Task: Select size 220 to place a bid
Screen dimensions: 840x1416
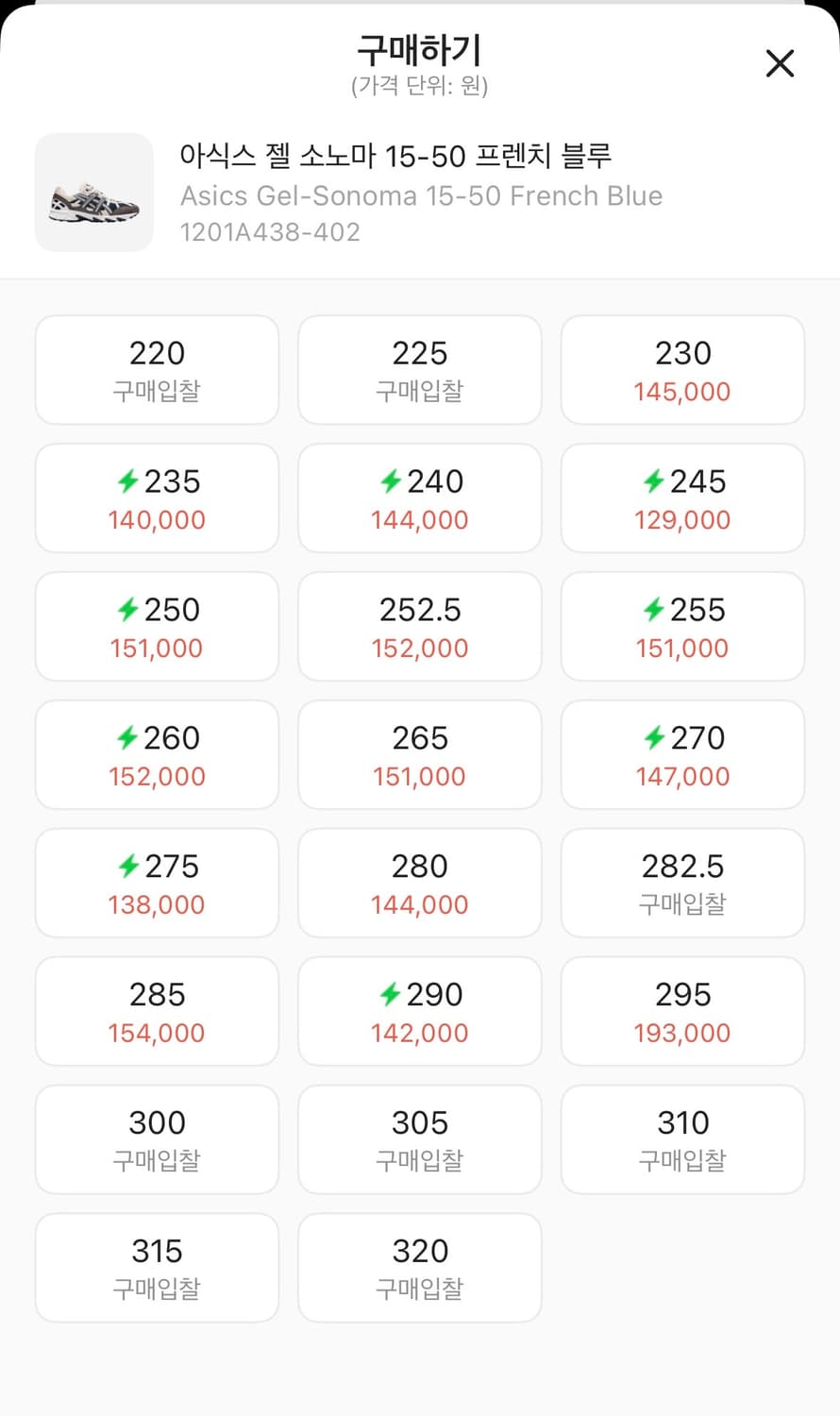Action: [x=157, y=370]
